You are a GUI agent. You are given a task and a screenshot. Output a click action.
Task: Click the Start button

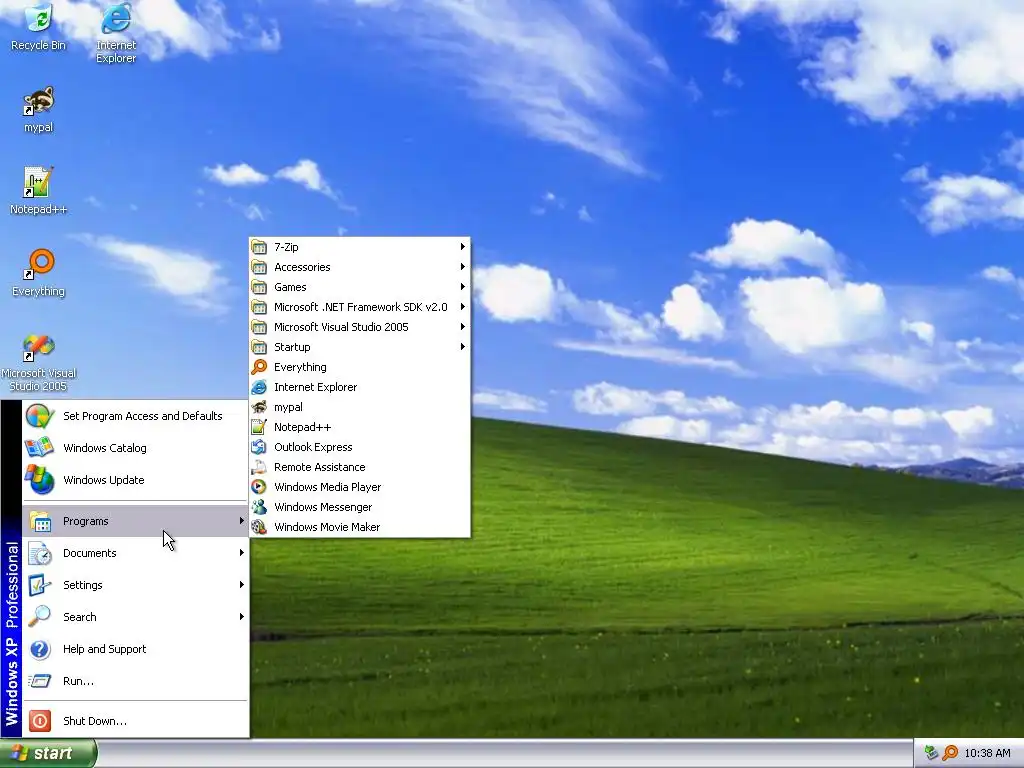[48, 754]
